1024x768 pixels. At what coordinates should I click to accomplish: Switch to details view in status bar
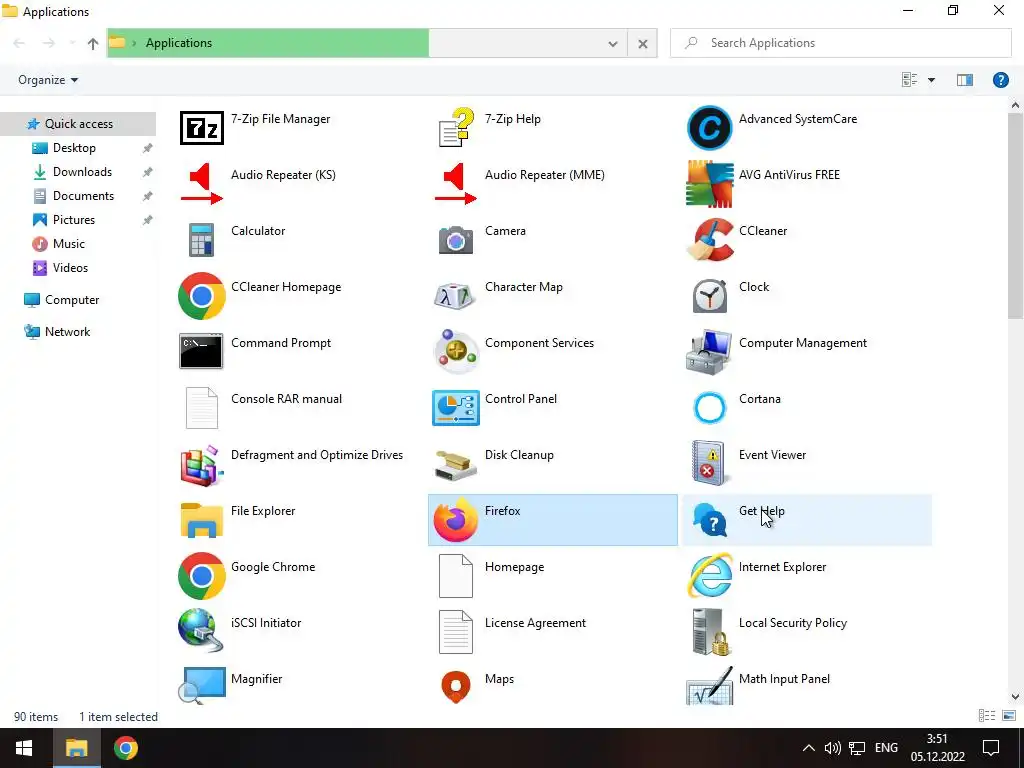pyautogui.click(x=986, y=716)
